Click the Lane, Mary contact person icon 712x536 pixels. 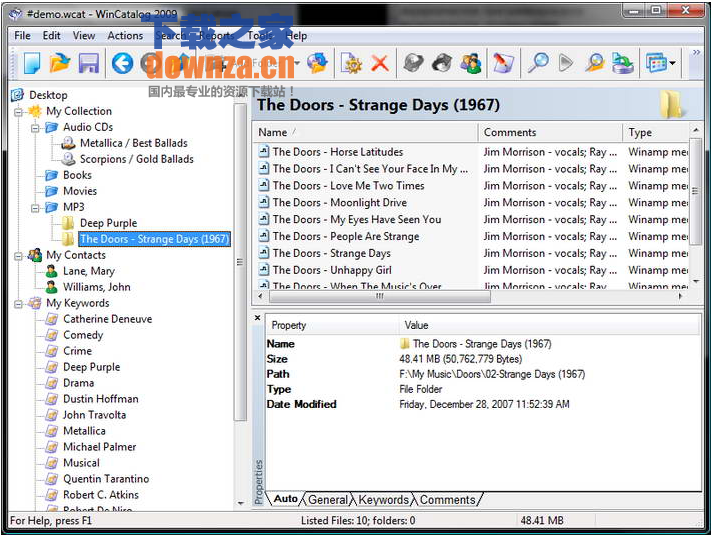[52, 271]
